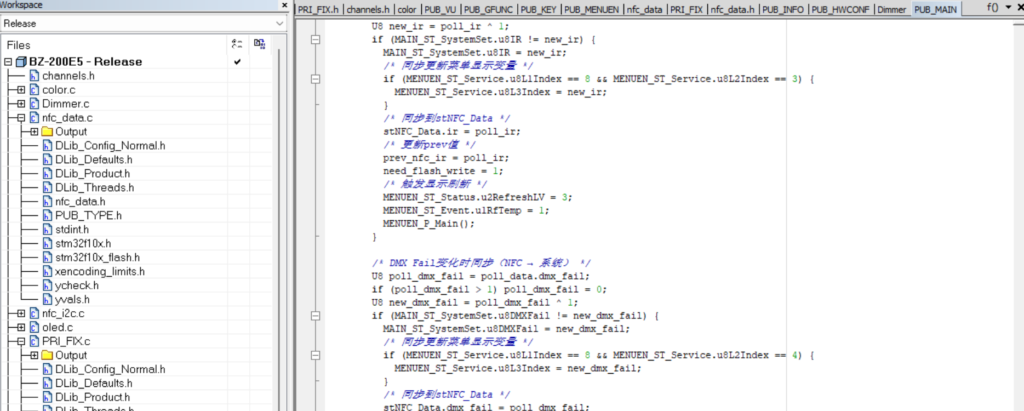Screen dimensions: 1024x411
Task: Select DLib_Product.h under nfc_data.c
Action: (92, 173)
